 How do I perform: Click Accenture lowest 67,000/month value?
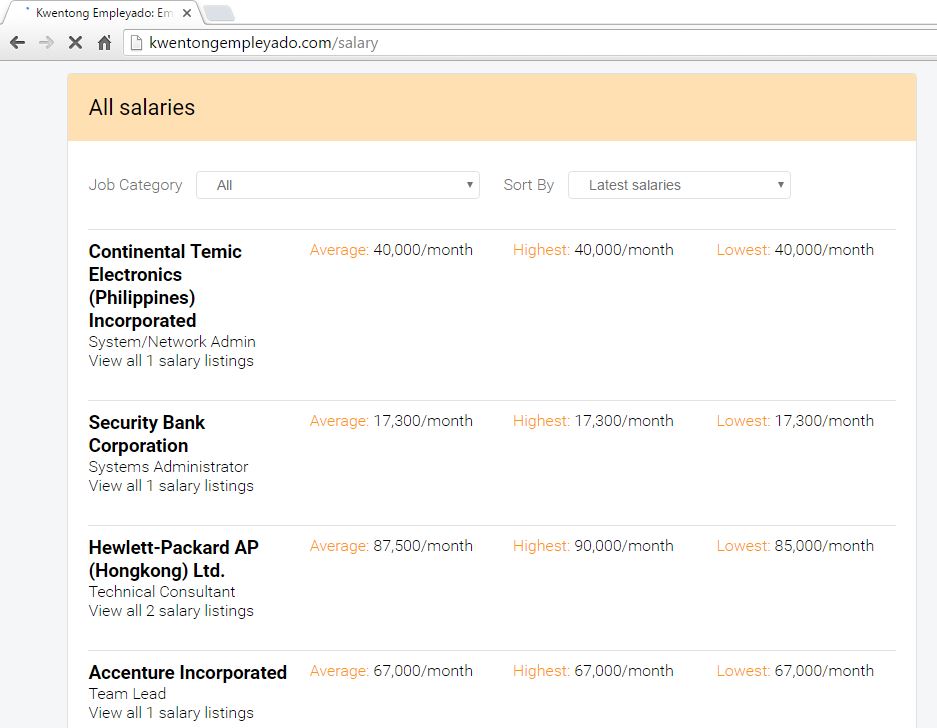point(824,671)
